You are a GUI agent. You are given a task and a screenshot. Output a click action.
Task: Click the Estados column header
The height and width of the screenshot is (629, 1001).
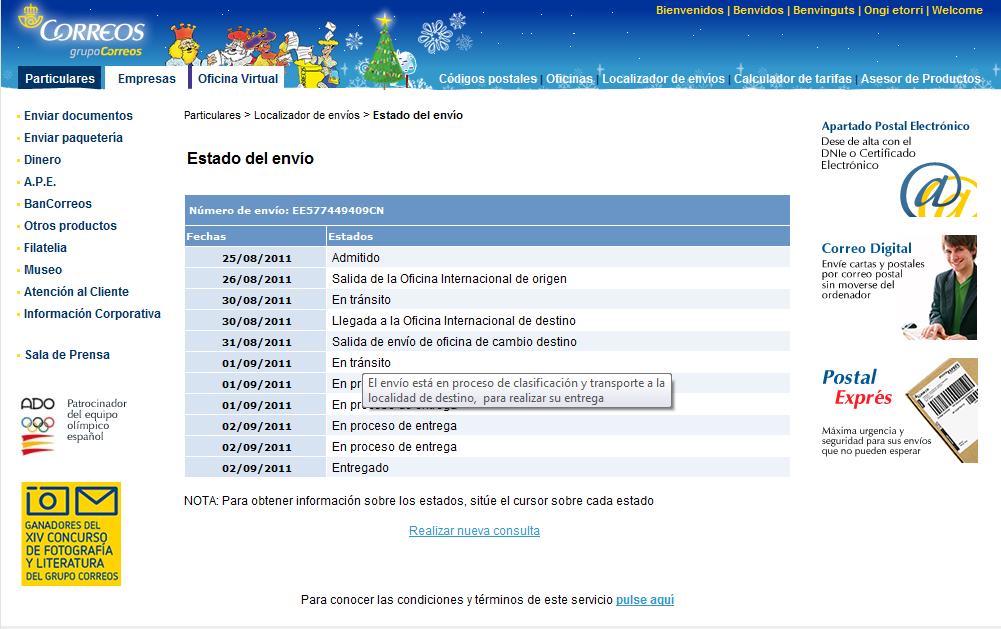558,236
